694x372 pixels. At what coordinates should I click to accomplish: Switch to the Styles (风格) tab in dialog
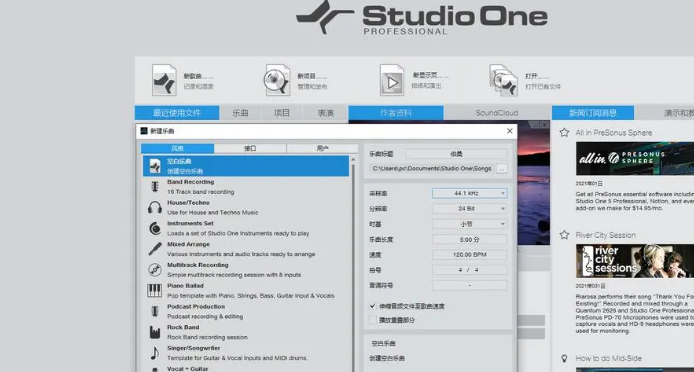[x=177, y=148]
